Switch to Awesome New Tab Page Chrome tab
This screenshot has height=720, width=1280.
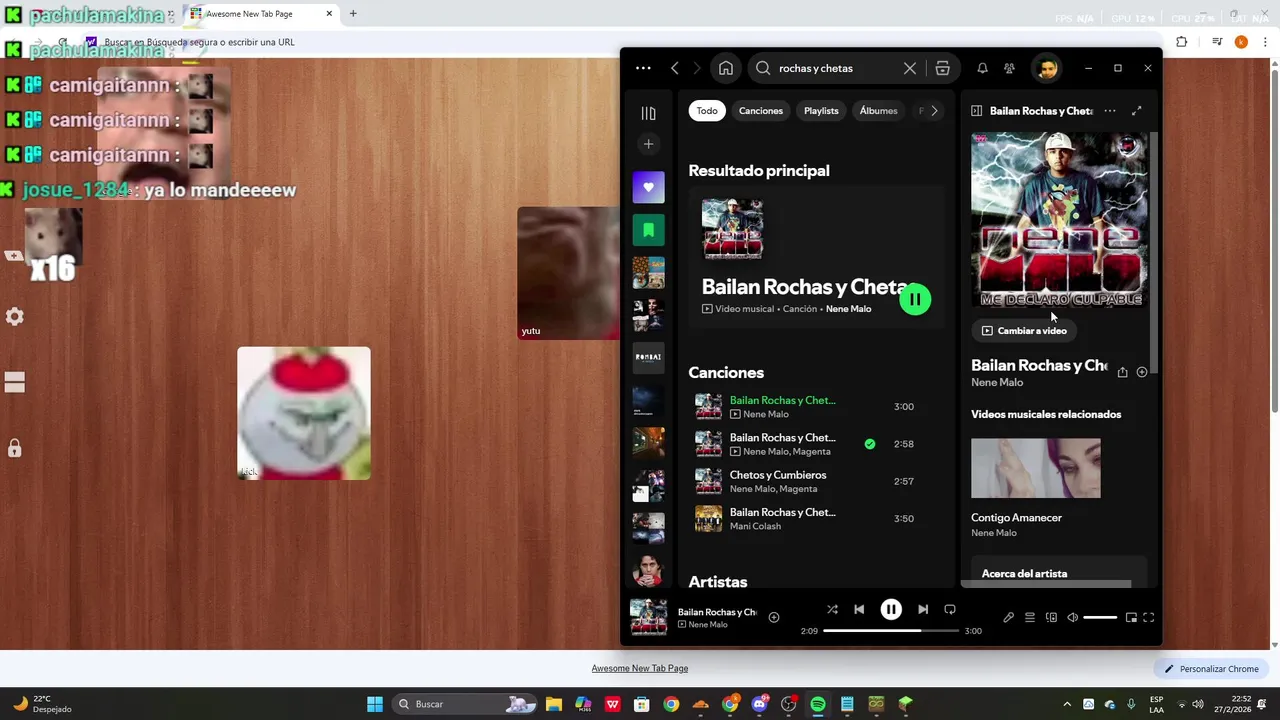click(x=262, y=14)
